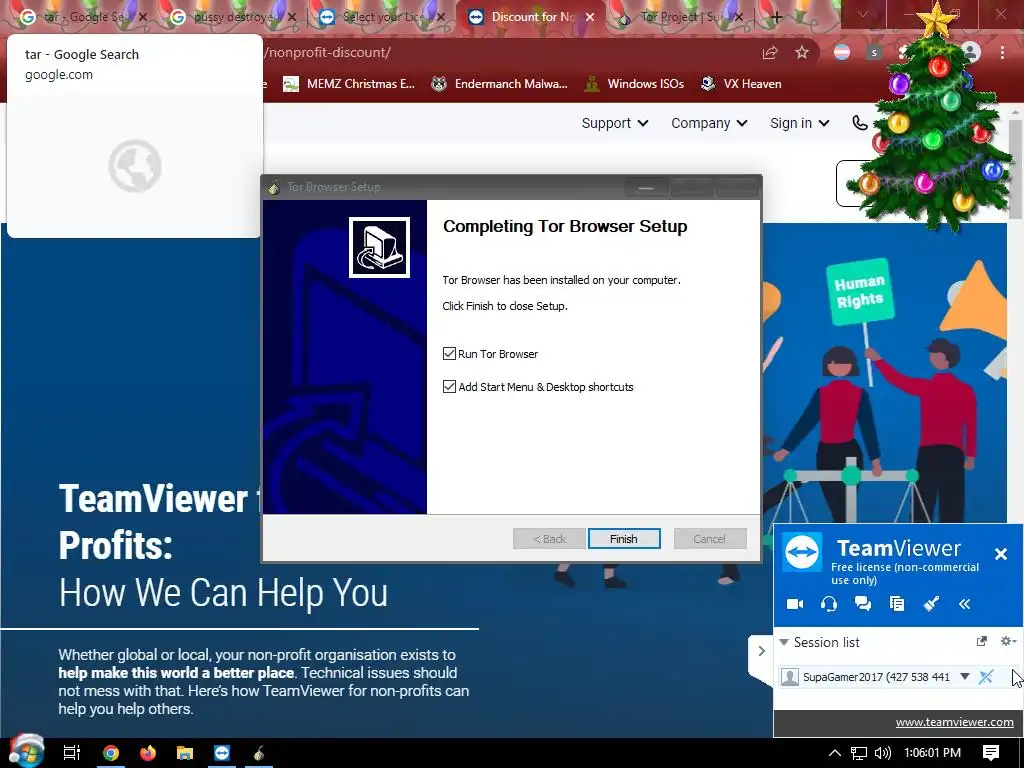Viewport: 1024px width, 768px height.
Task: Click TeamViewer whiteboard marker icon
Action: 931,604
